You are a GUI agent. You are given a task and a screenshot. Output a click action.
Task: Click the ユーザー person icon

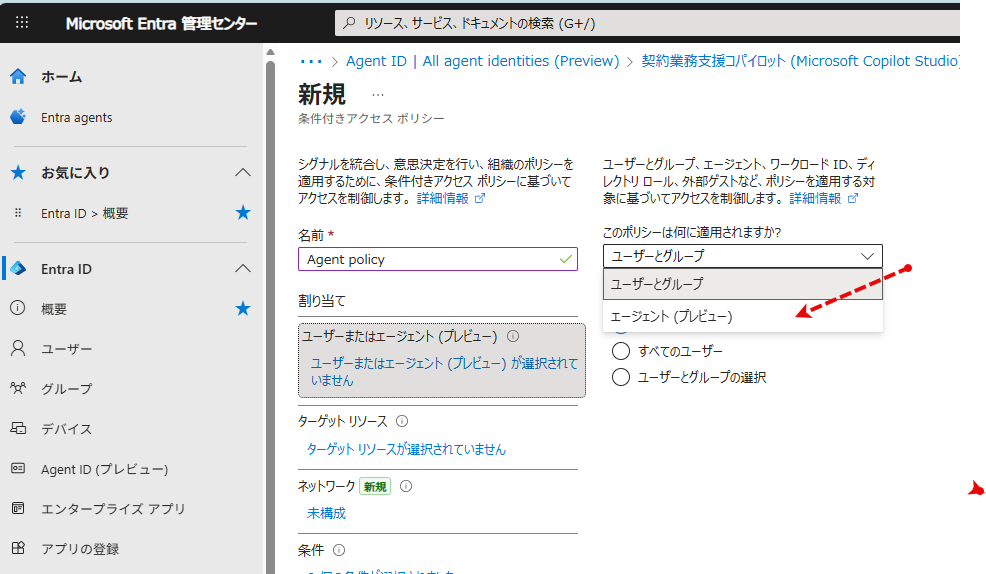(18, 348)
